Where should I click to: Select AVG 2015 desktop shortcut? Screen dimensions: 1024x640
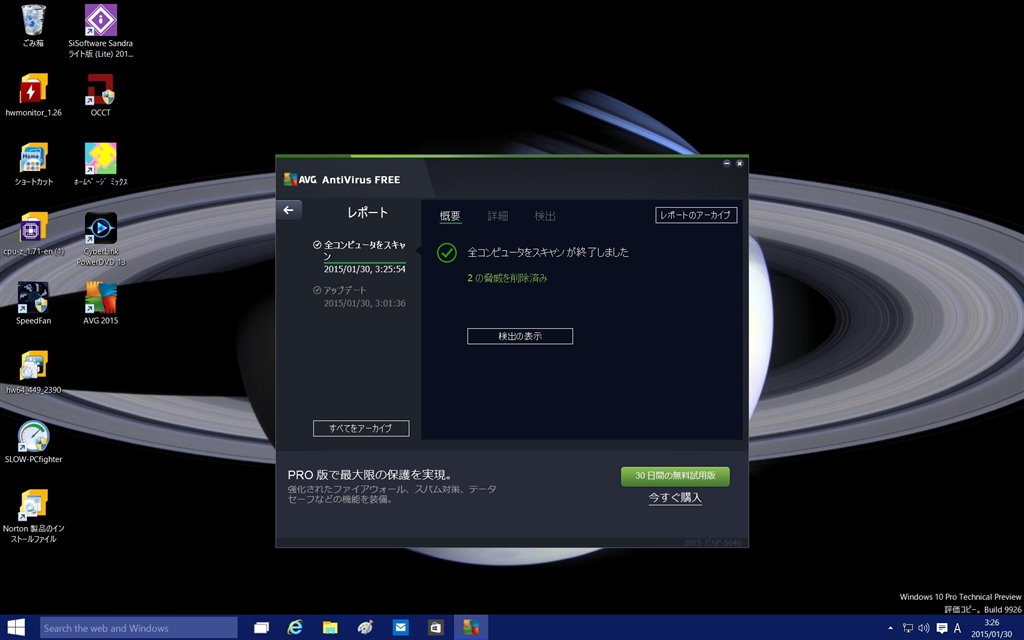pos(101,303)
